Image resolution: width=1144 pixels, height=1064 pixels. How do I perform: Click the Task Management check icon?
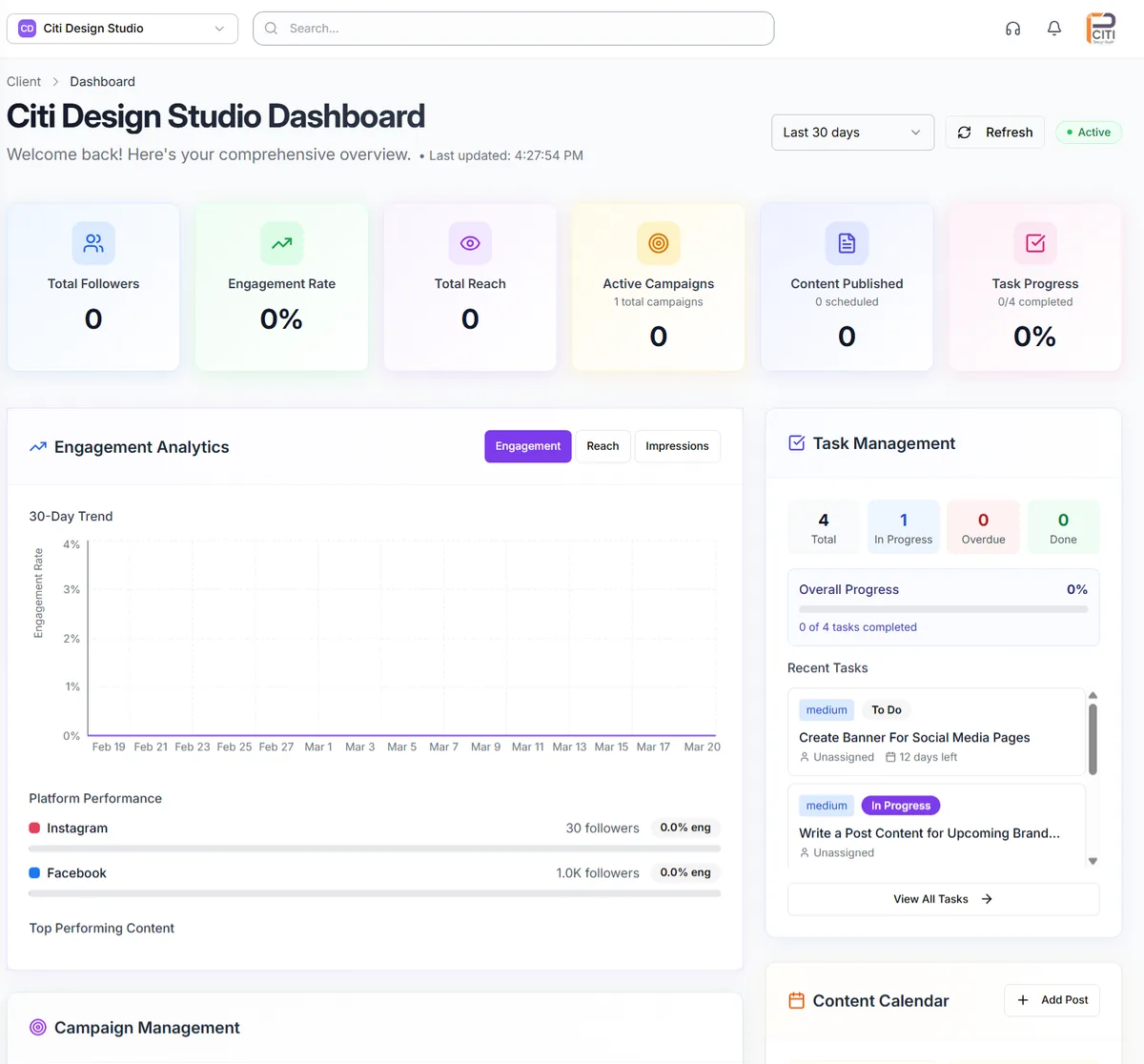tap(797, 443)
